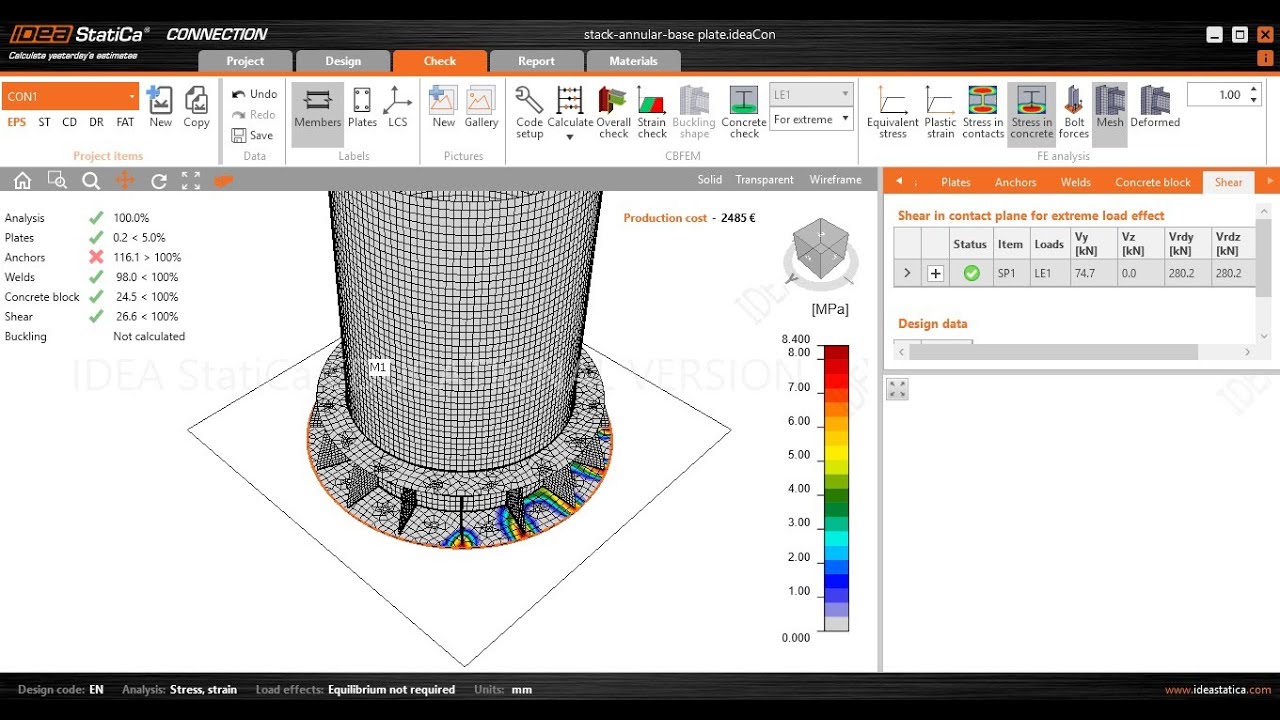Open Code setup
Viewport: 1280px width, 720px height.
click(x=529, y=111)
